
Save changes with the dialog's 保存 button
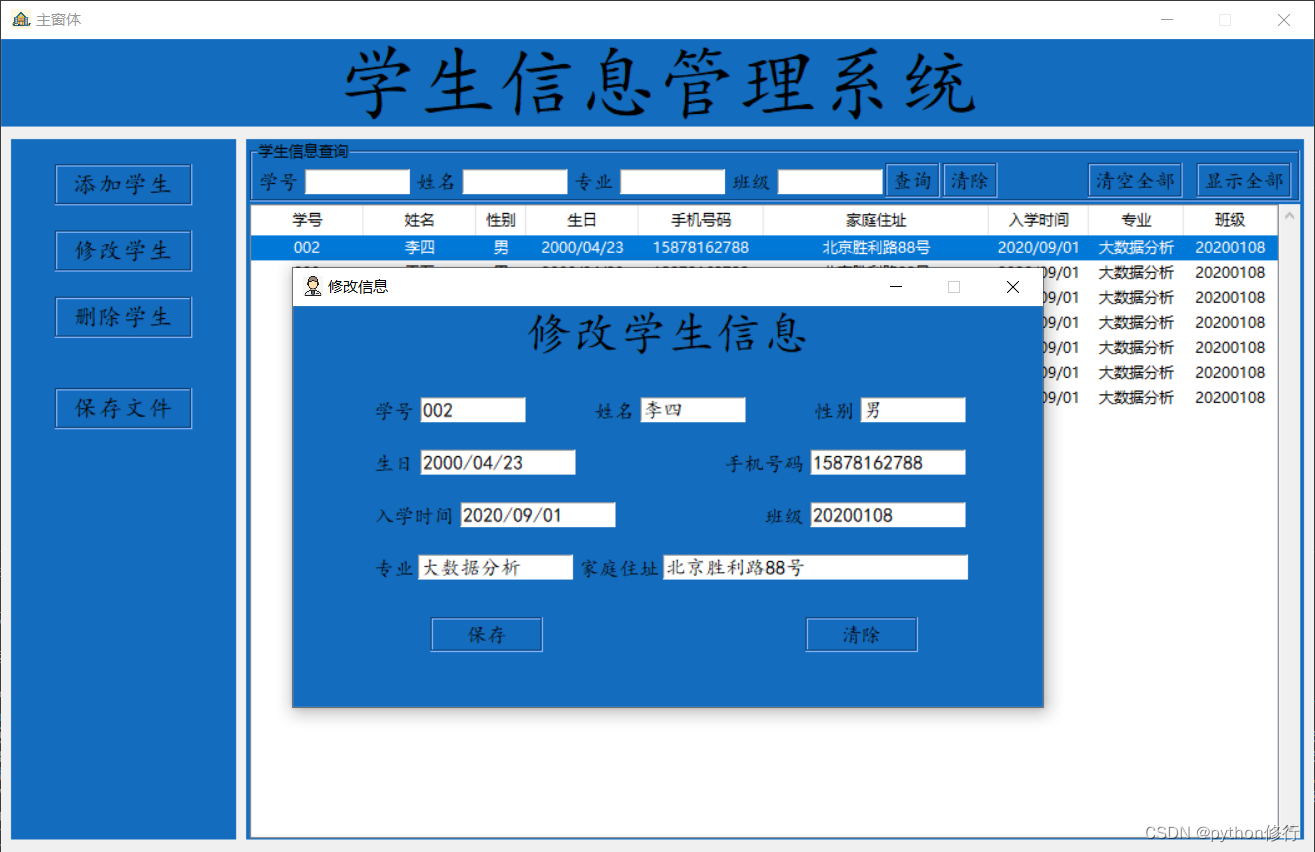[487, 635]
